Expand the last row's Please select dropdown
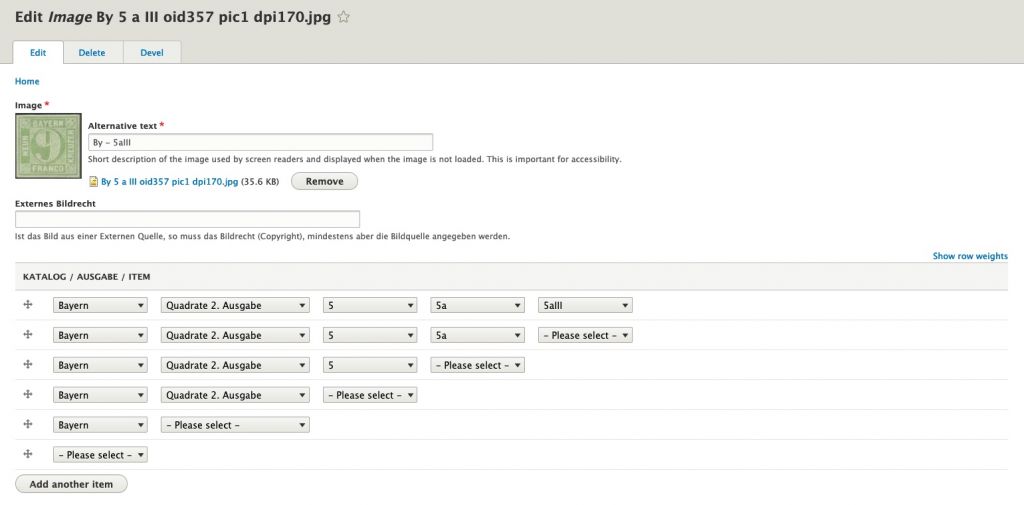The image size is (1024, 505). pyautogui.click(x=100, y=455)
